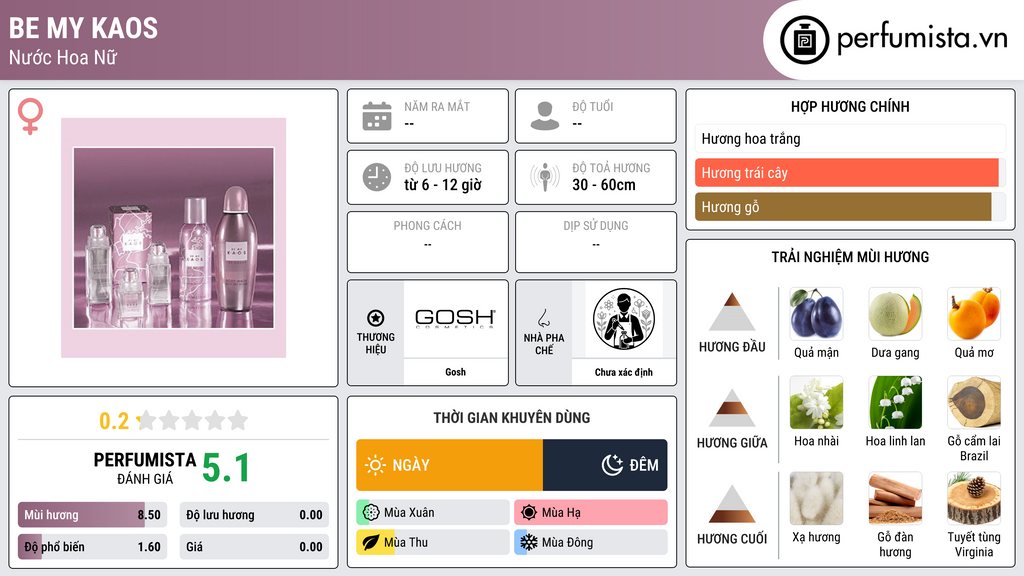The width and height of the screenshot is (1024, 576).
Task: Click the Hương hoa trắng accord bar
Action: (x=850, y=138)
